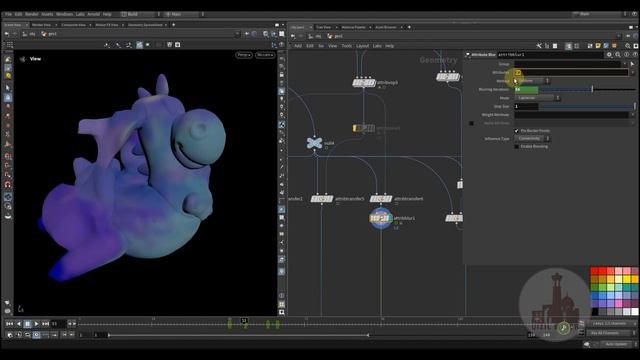Viewport: 640px width, 360px height.
Task: Click the Group input field
Action: coord(568,64)
